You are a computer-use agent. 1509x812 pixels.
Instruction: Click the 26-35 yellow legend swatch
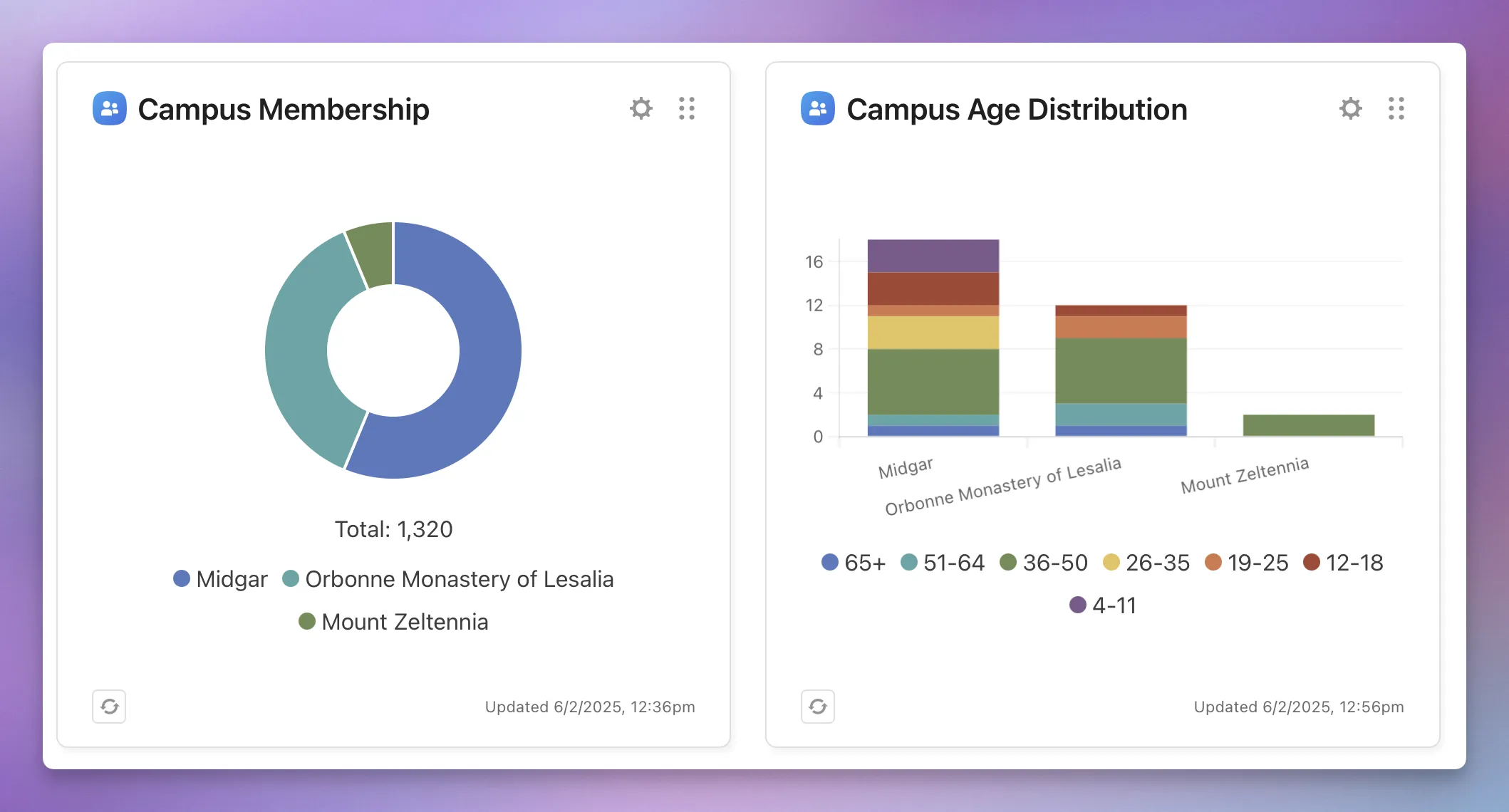pyautogui.click(x=1111, y=563)
